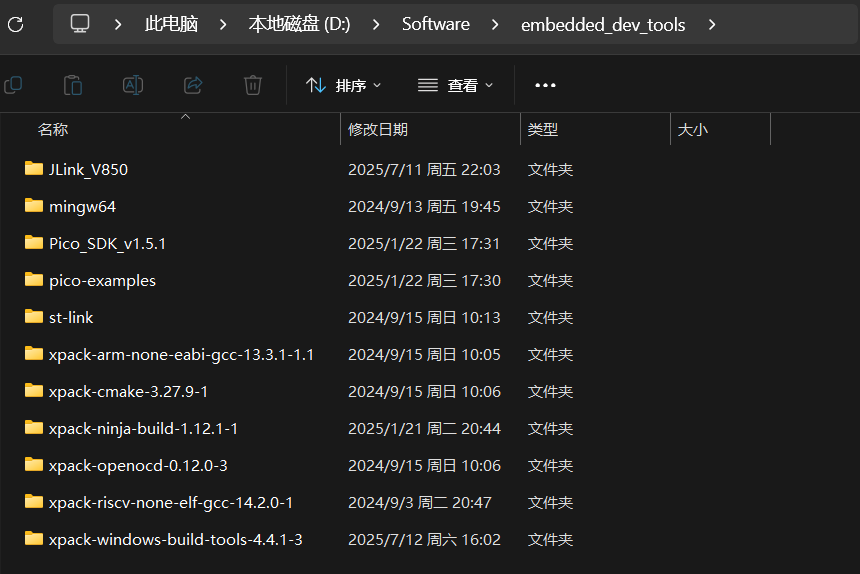
Task: Sort by the 类型 column header
Action: coord(542,129)
